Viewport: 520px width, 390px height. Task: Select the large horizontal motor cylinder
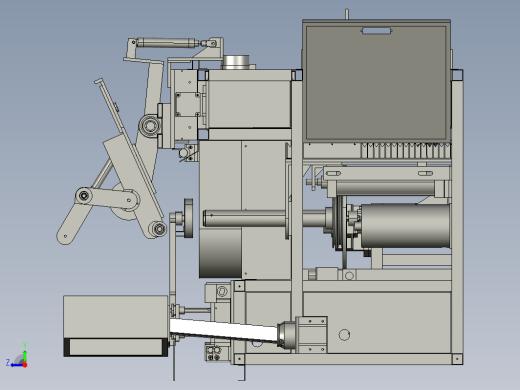click(x=406, y=226)
